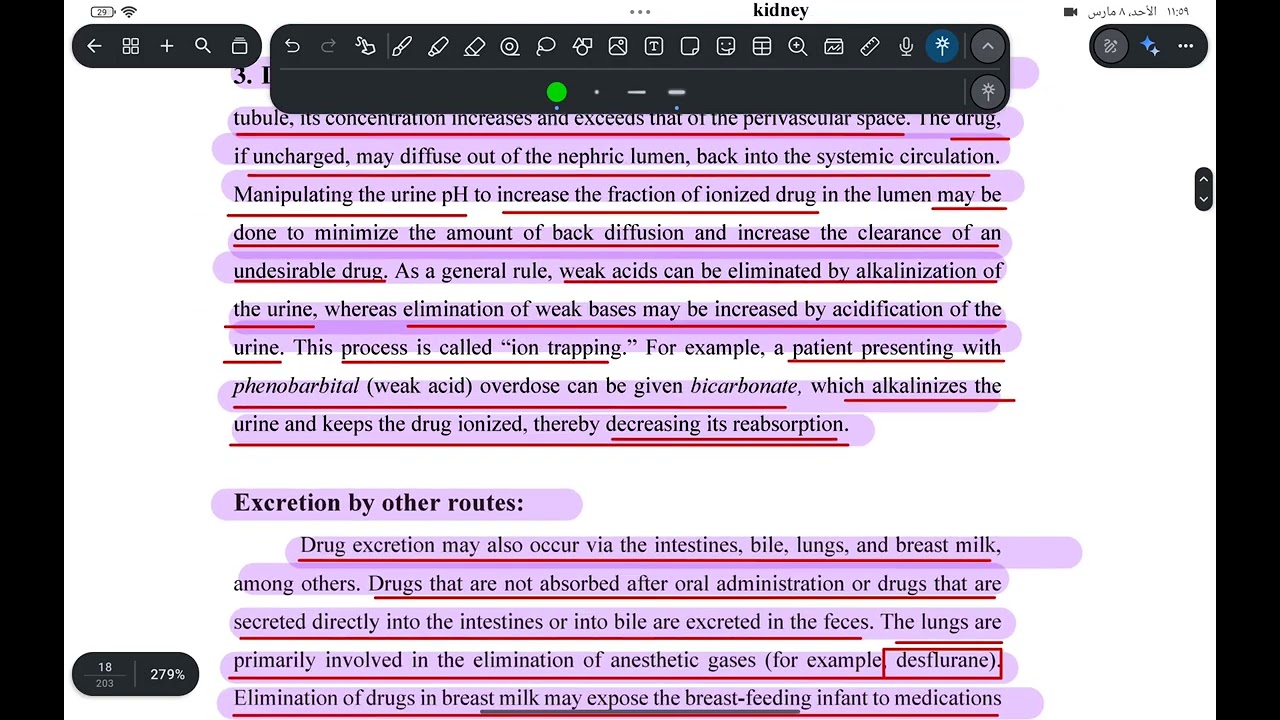Screen dimensions: 1280x720
Task: Insert an image
Action: pos(618,46)
